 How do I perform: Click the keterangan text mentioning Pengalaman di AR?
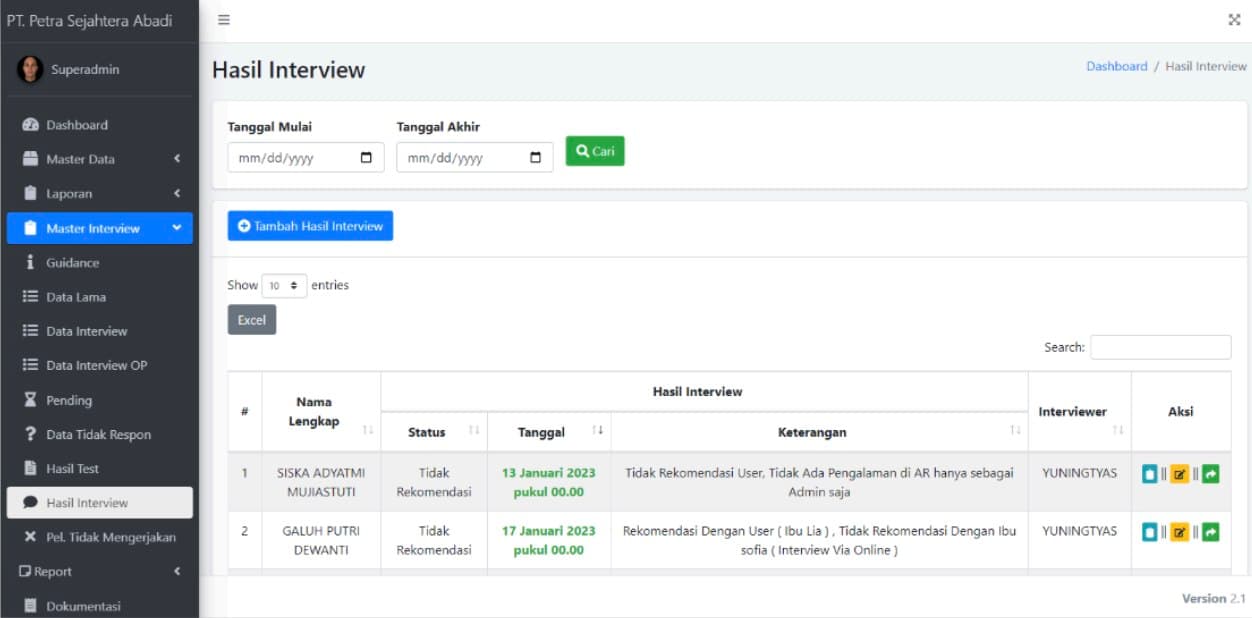coord(819,482)
